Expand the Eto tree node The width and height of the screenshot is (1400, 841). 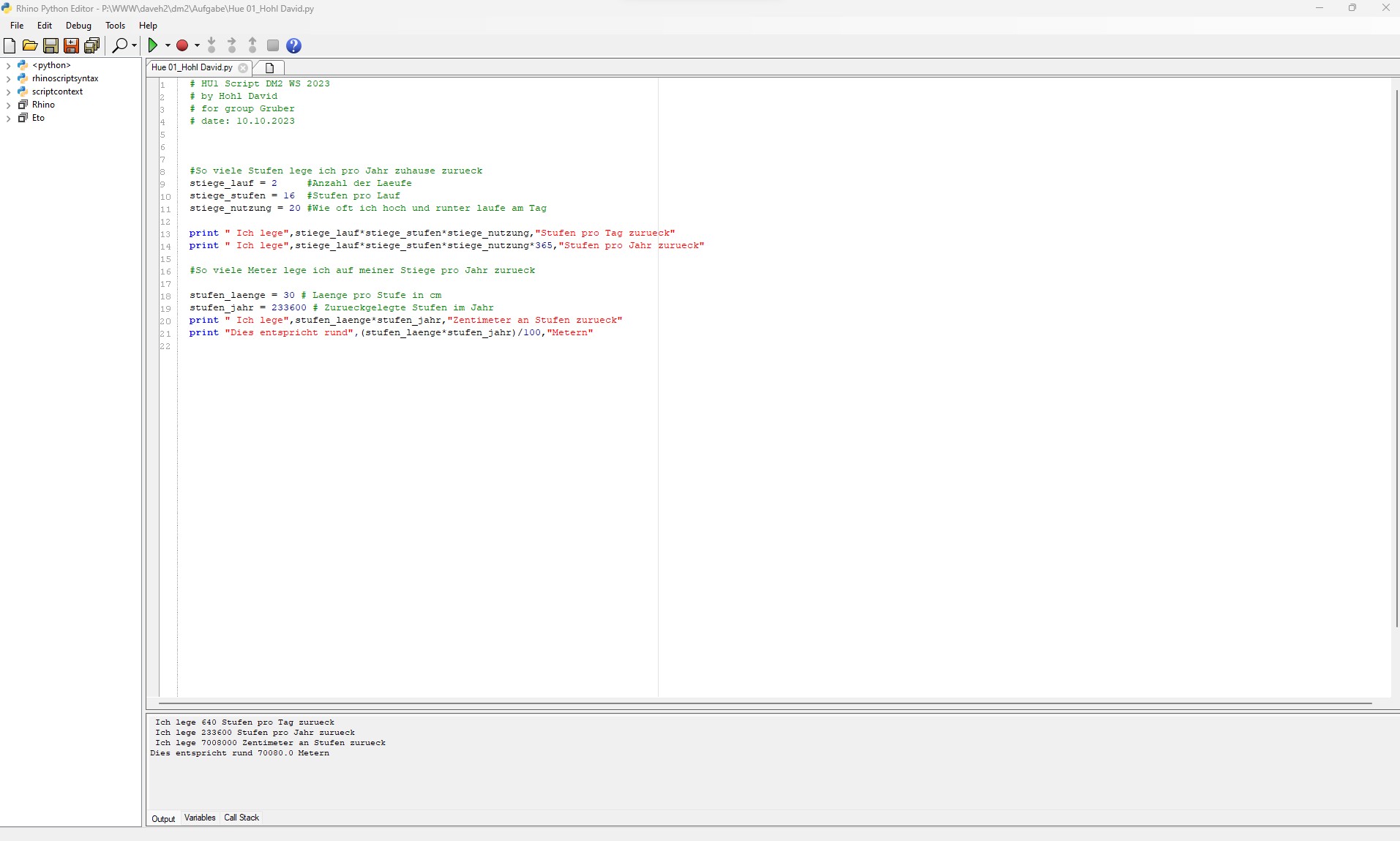(x=8, y=119)
